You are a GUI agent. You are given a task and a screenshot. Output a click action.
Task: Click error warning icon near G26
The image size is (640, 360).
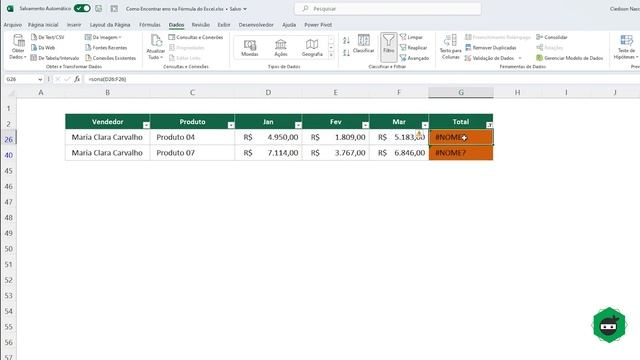pyautogui.click(x=419, y=134)
